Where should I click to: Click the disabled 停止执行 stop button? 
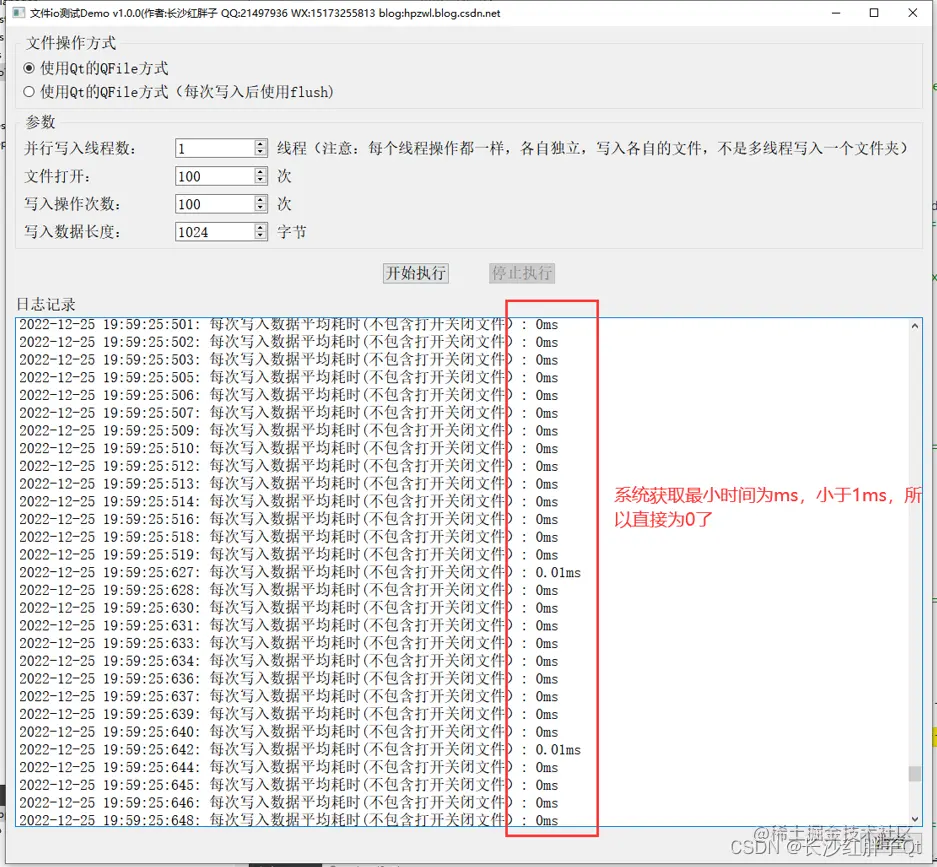pos(522,273)
